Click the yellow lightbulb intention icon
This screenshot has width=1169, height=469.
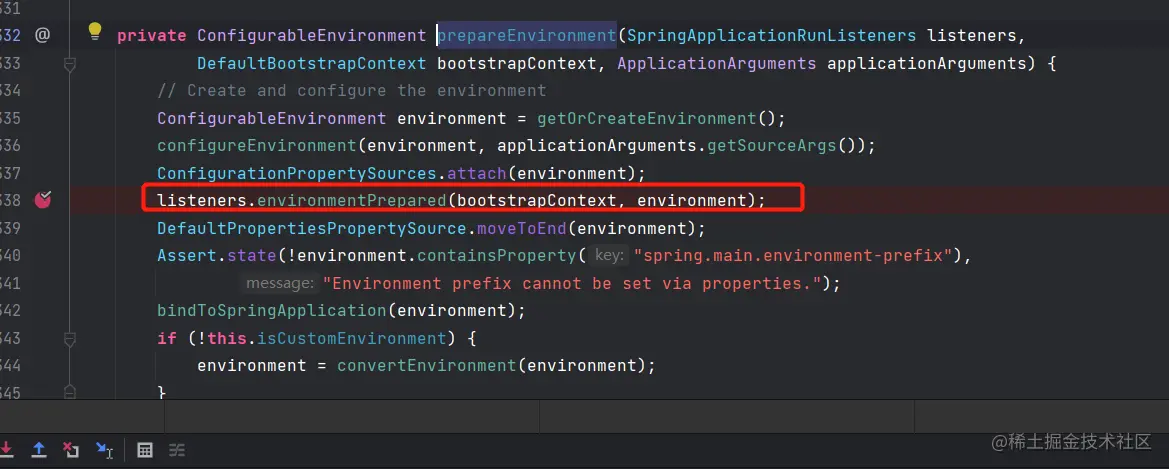(x=95, y=31)
